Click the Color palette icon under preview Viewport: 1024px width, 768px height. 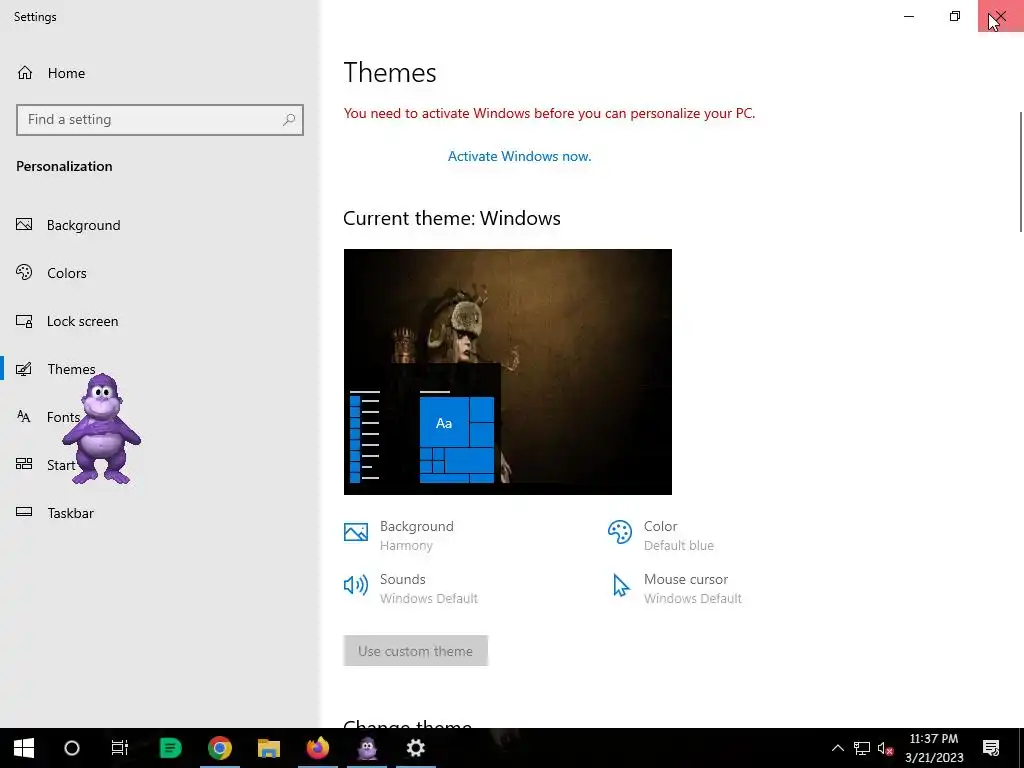[x=620, y=532]
